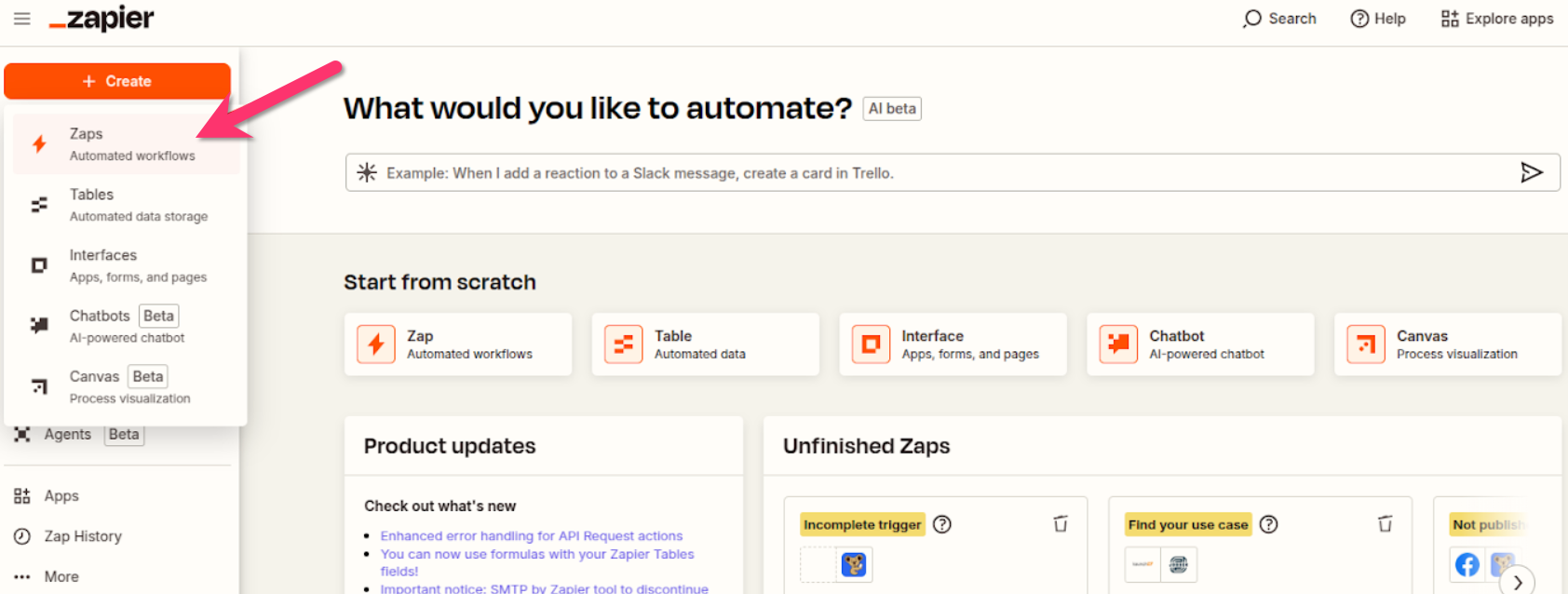
Task: Open help tooltip beside Incomplete trigger
Action: click(942, 524)
